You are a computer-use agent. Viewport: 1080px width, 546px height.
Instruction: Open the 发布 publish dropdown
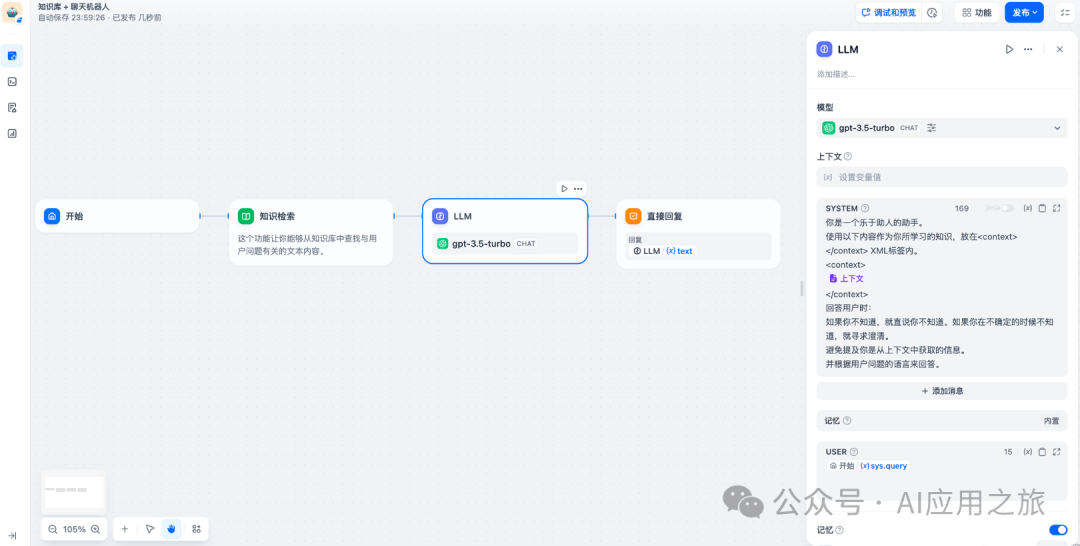[x=1024, y=12]
